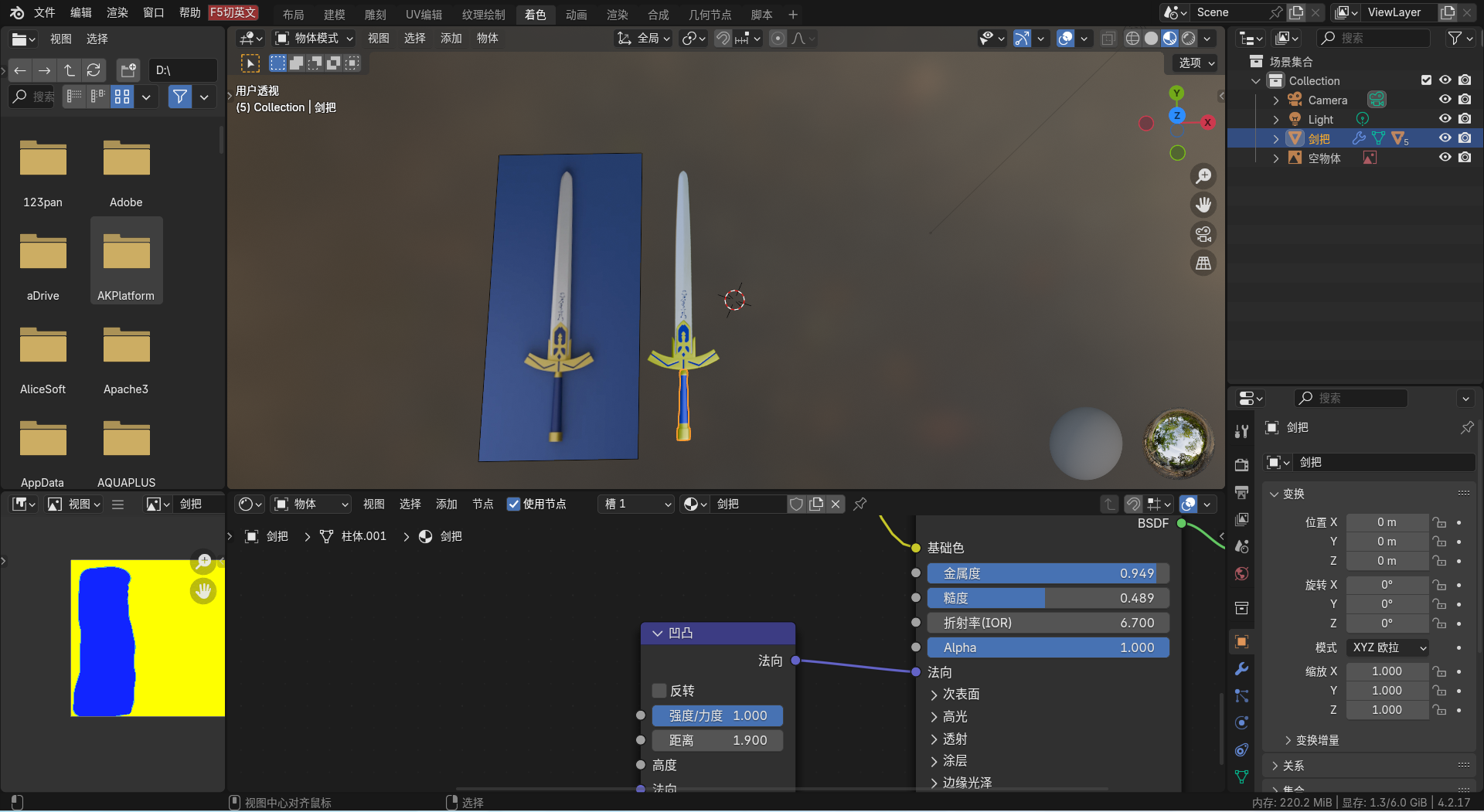Disable render visibility for the Camera object

pos(1465,99)
